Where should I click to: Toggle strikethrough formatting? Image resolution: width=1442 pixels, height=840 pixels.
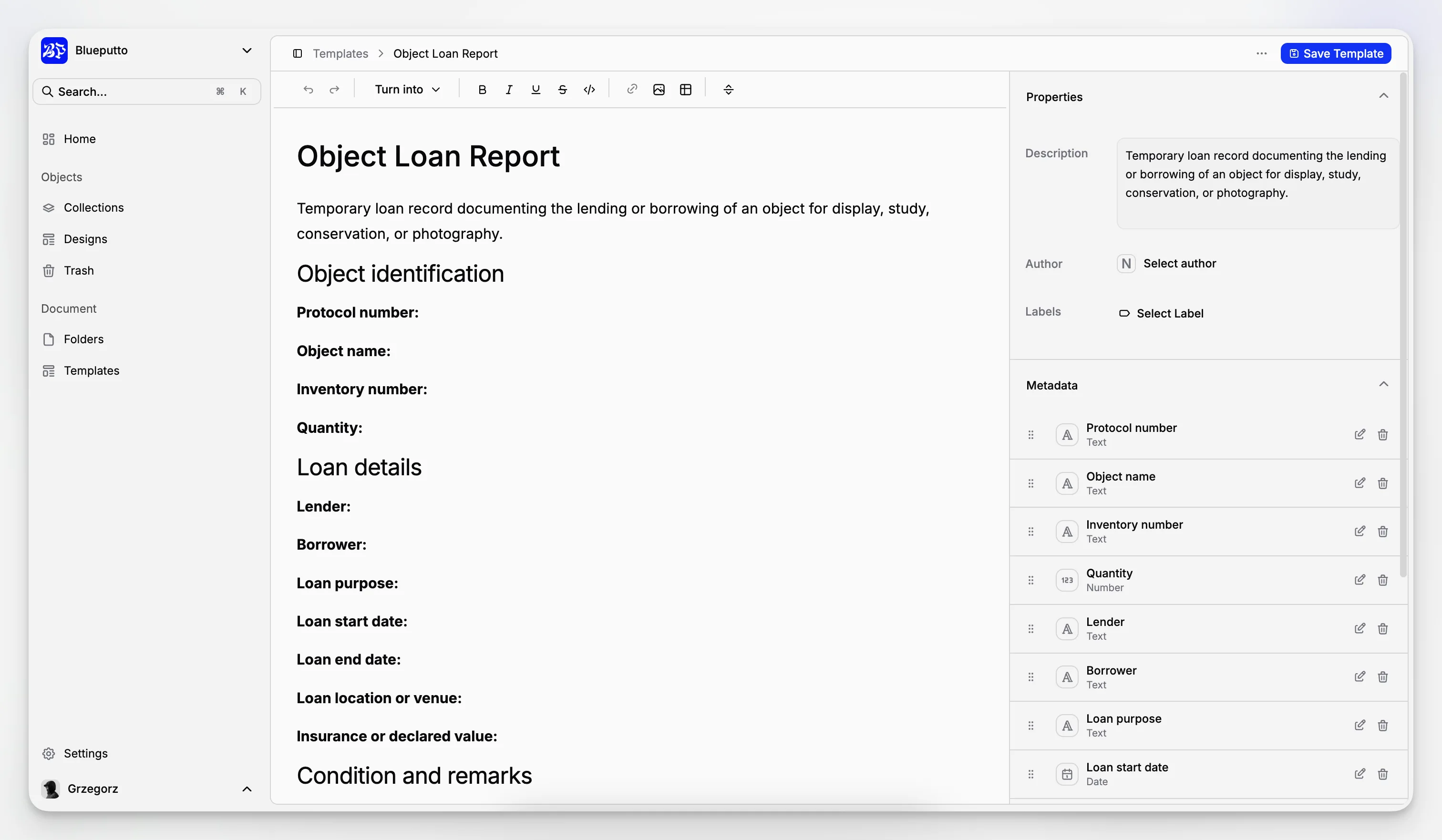[563, 89]
